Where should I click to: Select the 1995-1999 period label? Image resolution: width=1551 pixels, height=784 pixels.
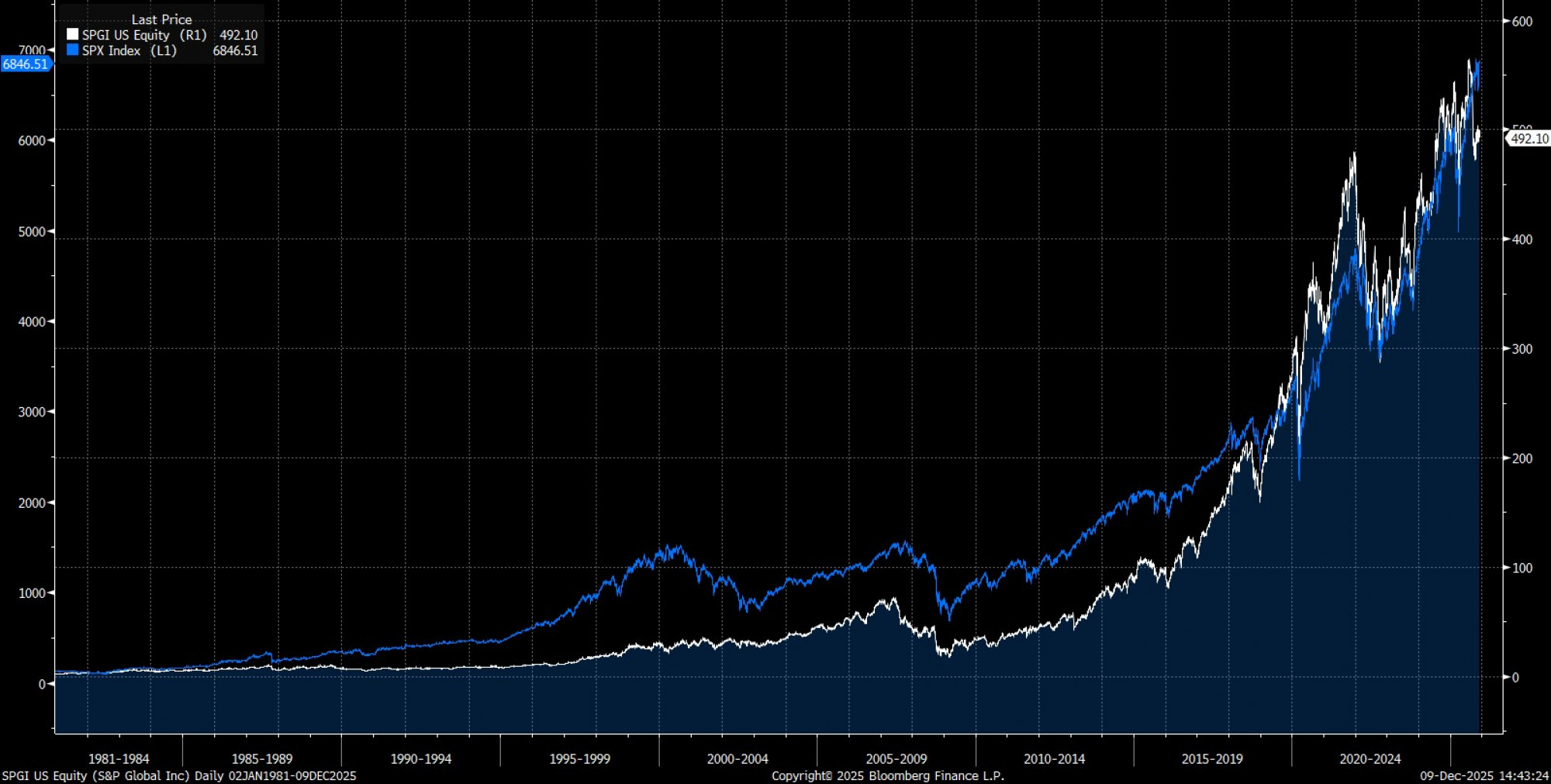pos(579,758)
